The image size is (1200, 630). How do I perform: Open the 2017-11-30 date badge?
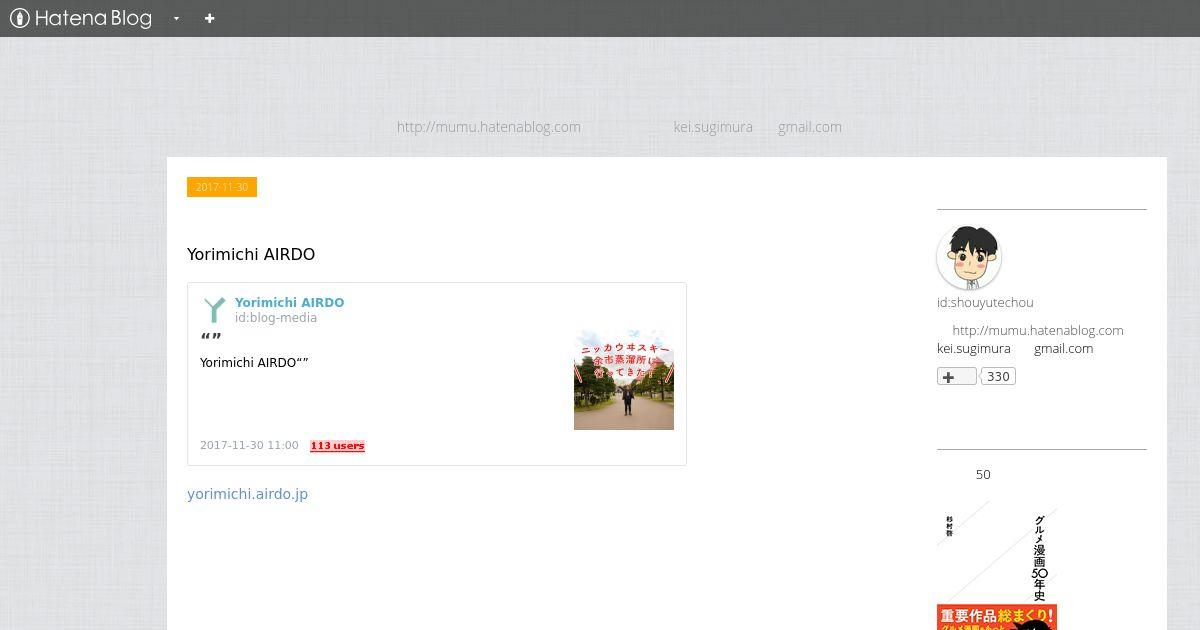coord(222,187)
